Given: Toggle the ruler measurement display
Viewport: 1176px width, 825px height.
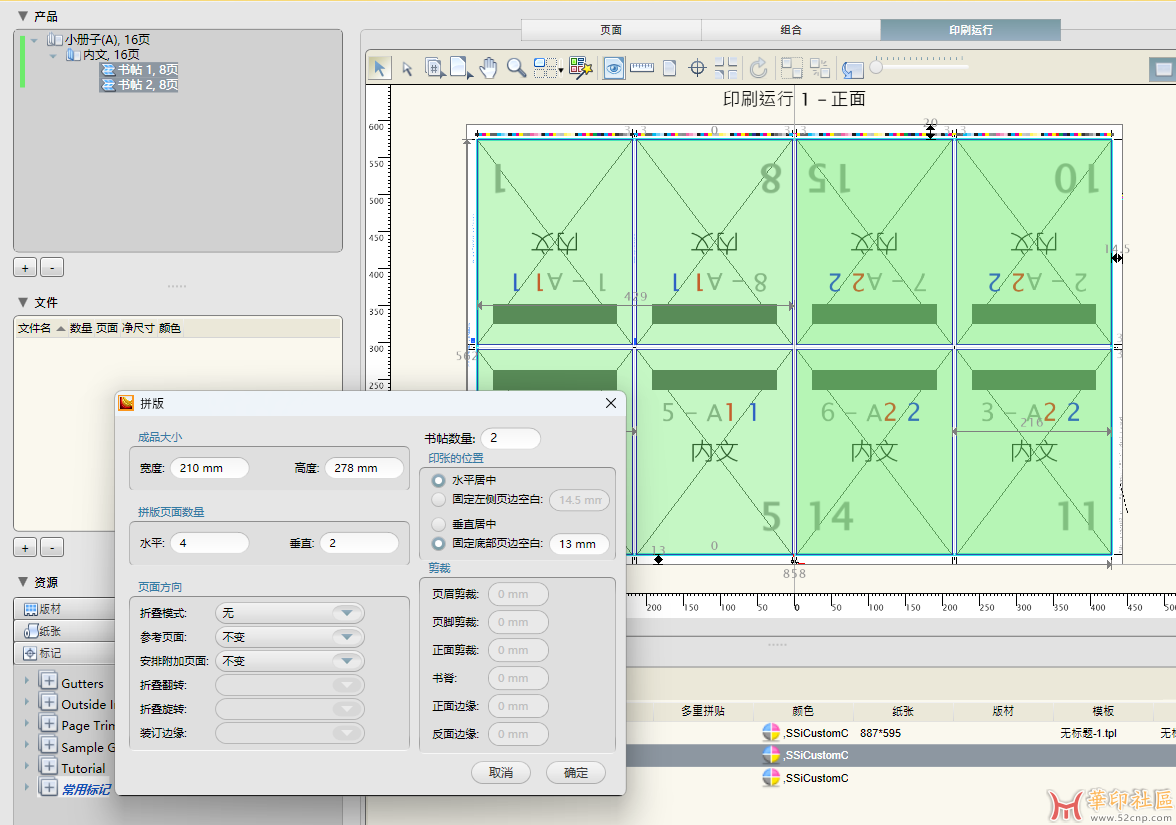Looking at the screenshot, I should click(642, 68).
